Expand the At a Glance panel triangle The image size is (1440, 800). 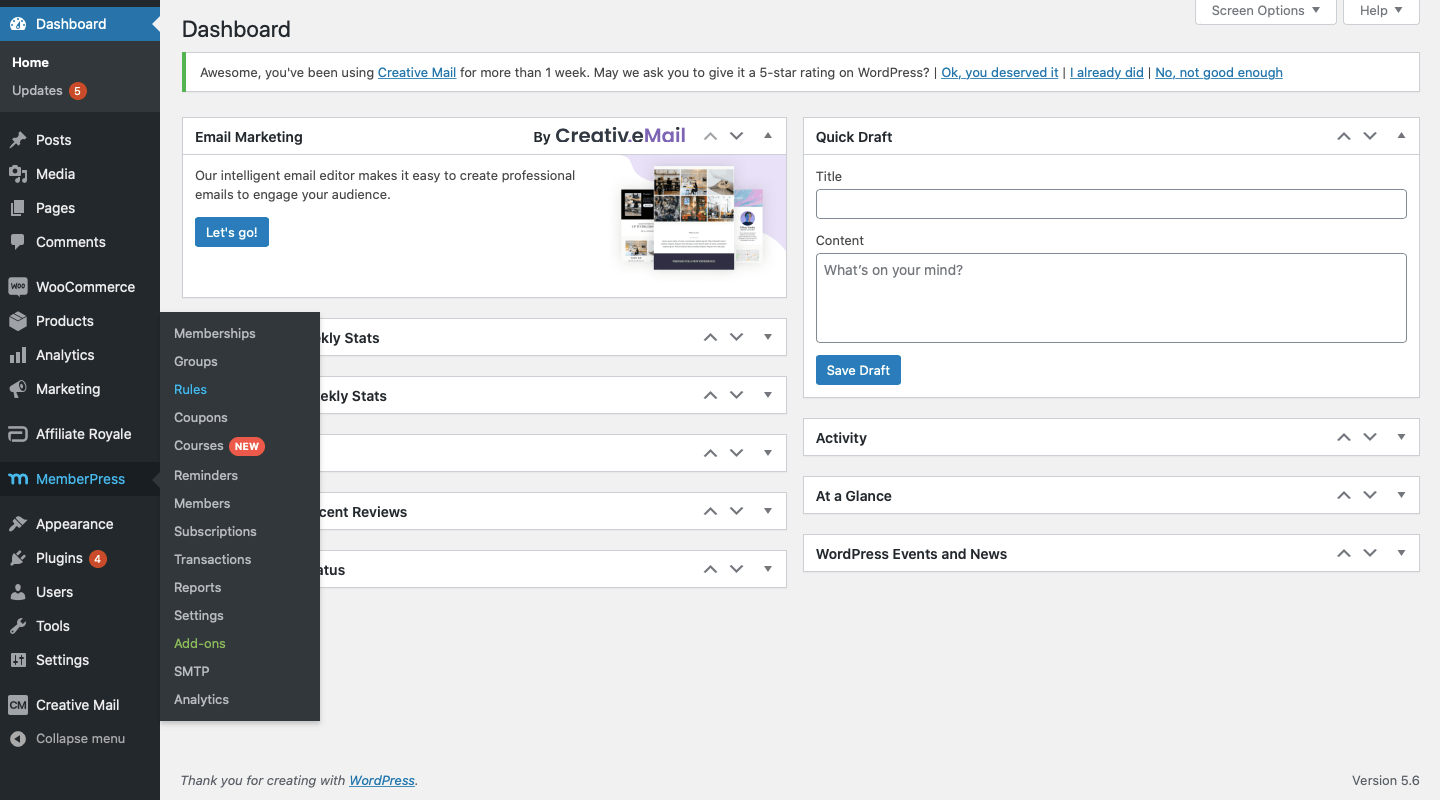point(1401,496)
